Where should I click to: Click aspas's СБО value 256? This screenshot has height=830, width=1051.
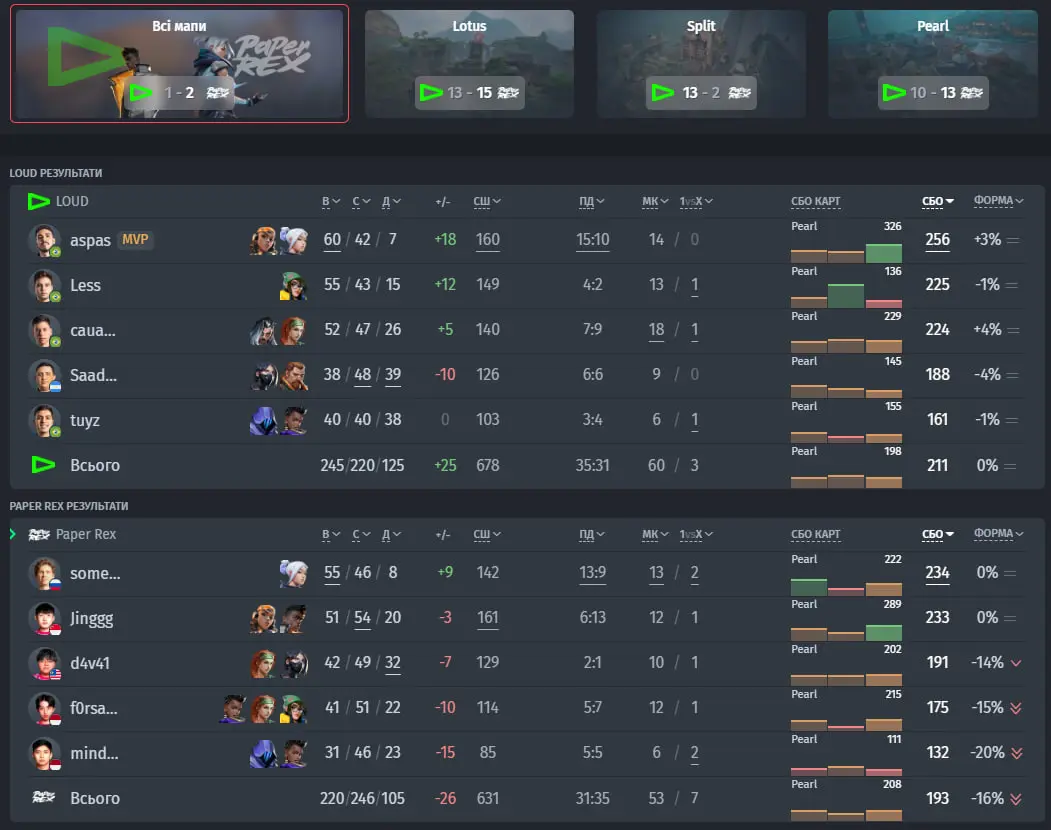point(938,240)
